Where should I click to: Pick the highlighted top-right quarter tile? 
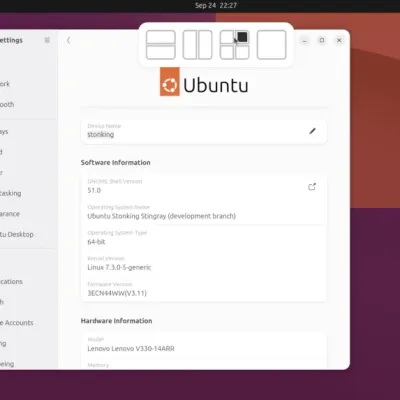(242, 37)
